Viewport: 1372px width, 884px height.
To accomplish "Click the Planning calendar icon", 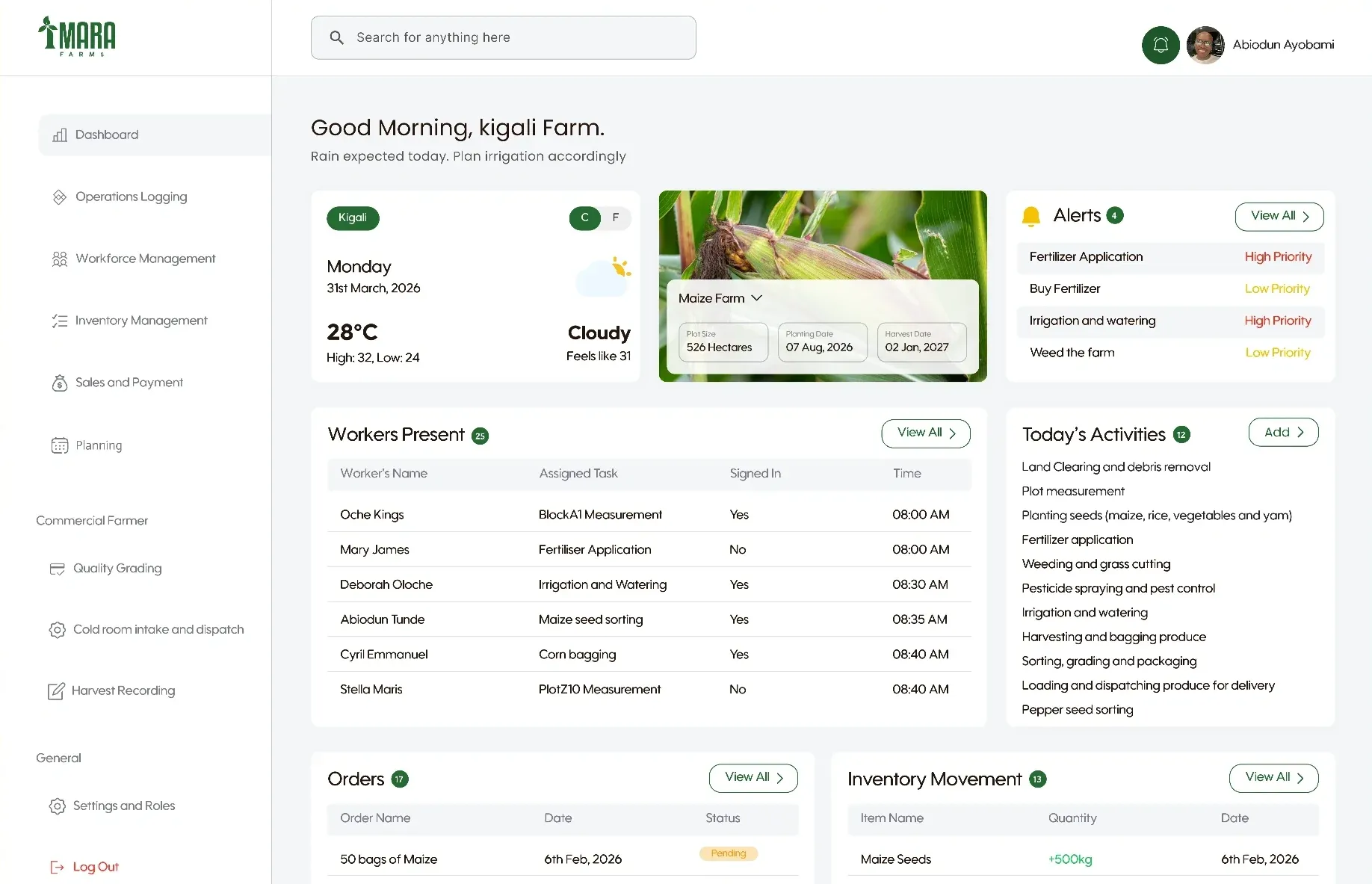I will click(60, 445).
